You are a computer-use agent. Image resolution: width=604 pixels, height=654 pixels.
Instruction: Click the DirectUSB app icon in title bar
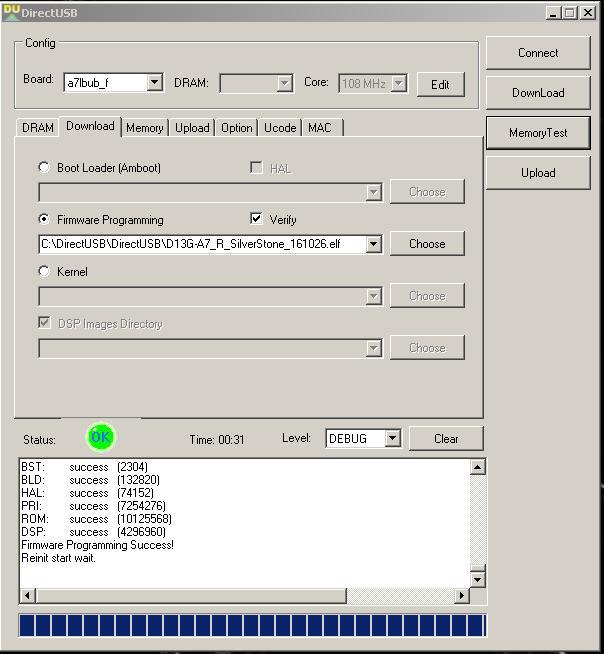click(11, 12)
